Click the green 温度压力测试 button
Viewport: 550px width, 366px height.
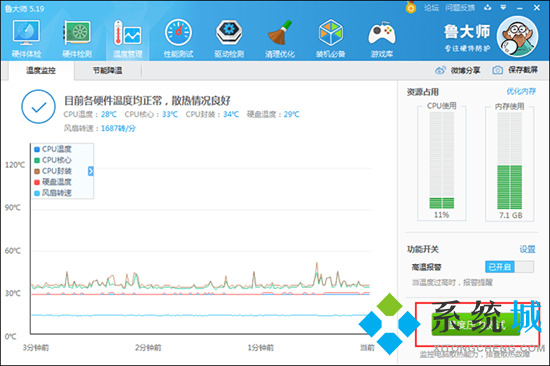(x=476, y=324)
